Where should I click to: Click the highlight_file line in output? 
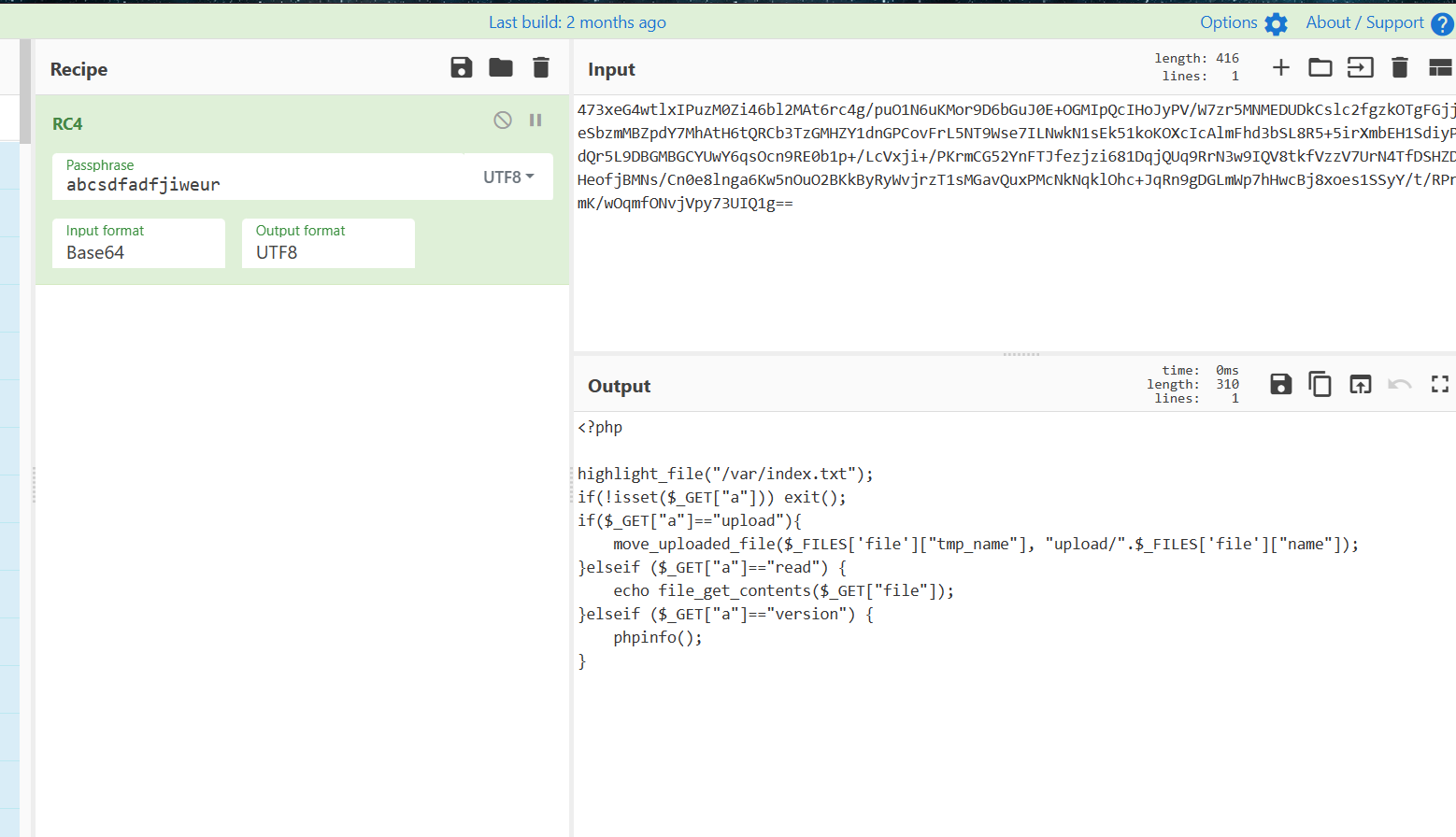tap(725, 474)
